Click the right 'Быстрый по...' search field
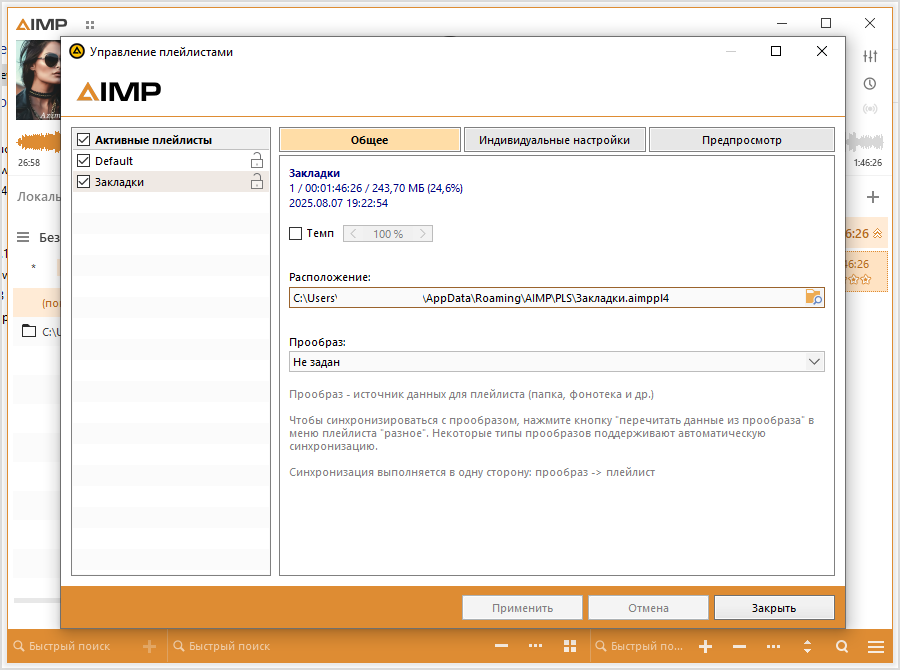The width and height of the screenshot is (900, 670). [640, 646]
